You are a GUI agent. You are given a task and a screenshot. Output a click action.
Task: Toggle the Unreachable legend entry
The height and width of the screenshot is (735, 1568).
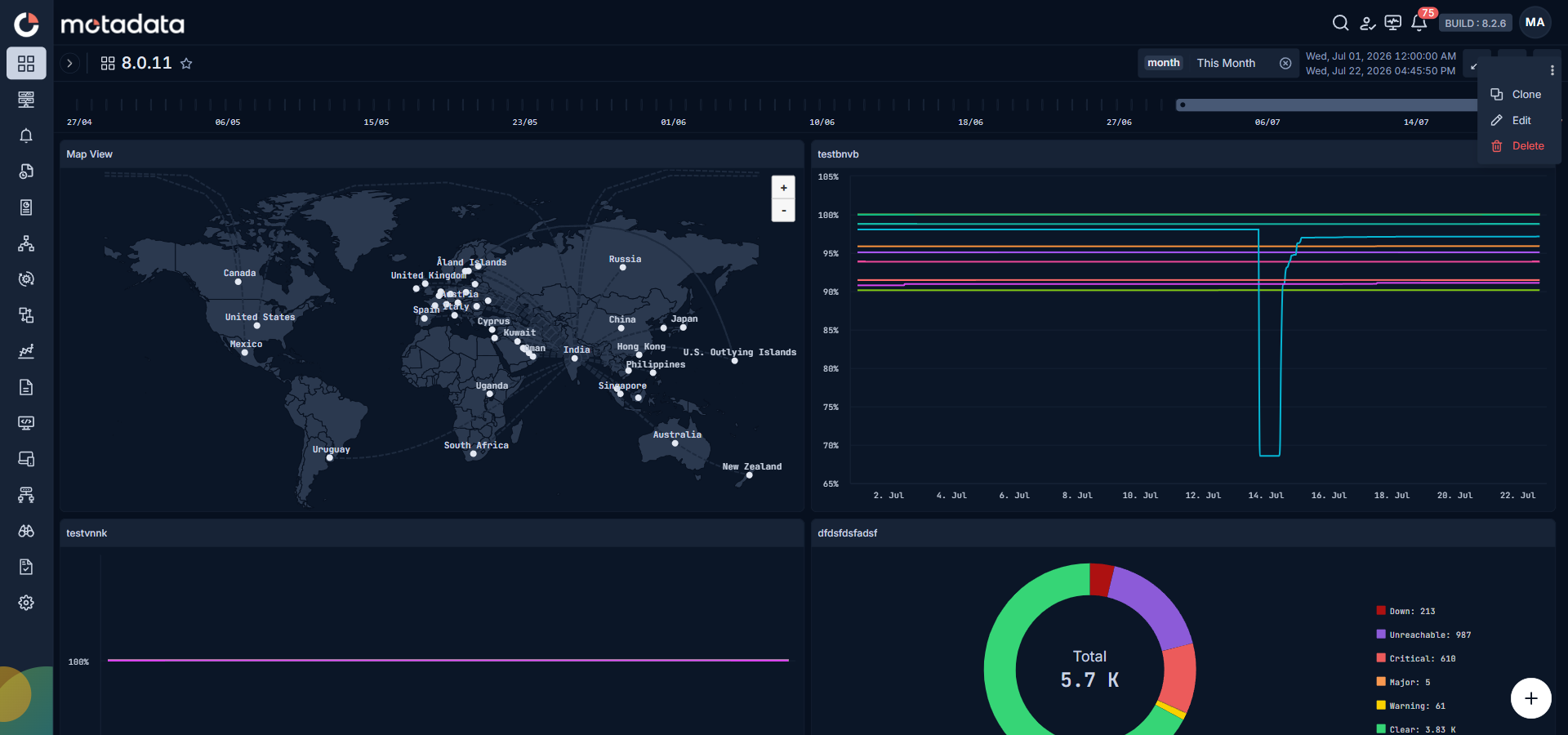[x=1423, y=635]
